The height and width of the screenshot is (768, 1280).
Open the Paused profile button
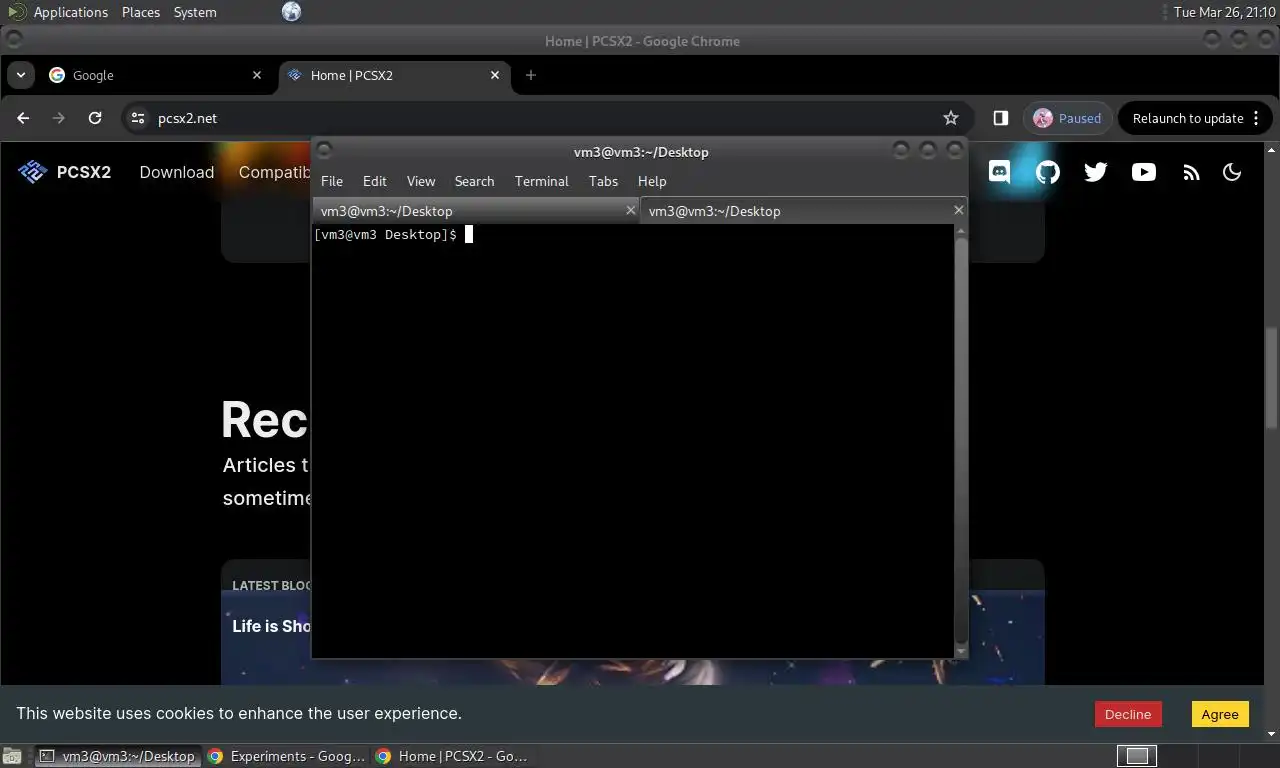tap(1067, 118)
